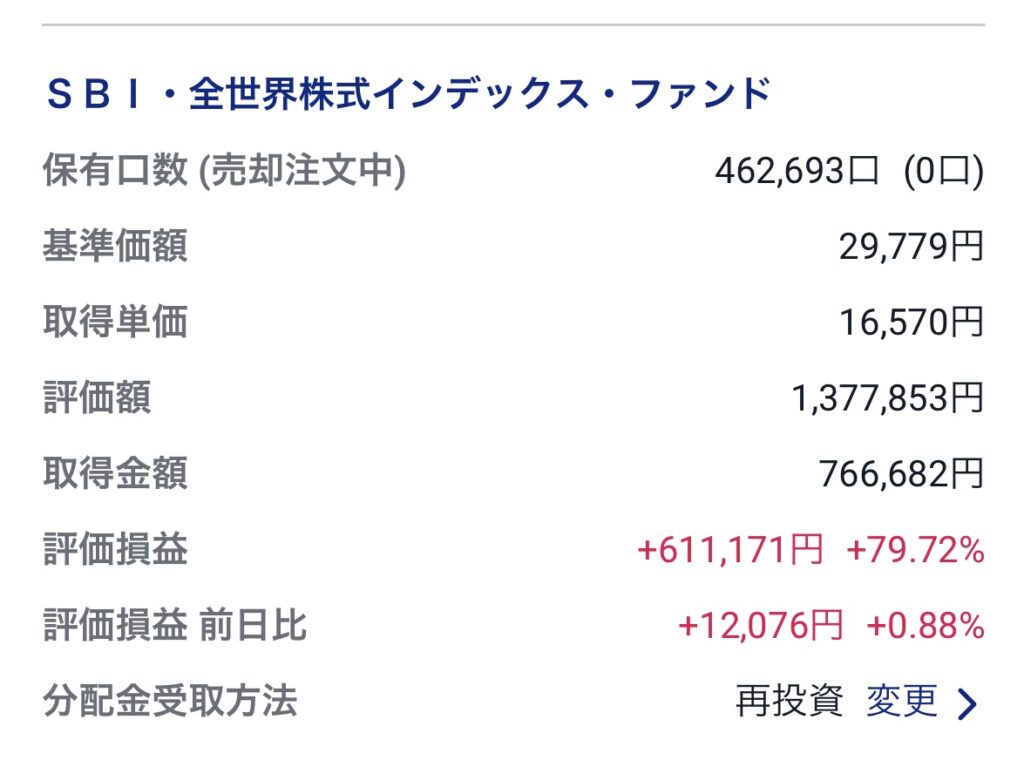Click the 評価額 label
1024x767 pixels.
coord(97,398)
